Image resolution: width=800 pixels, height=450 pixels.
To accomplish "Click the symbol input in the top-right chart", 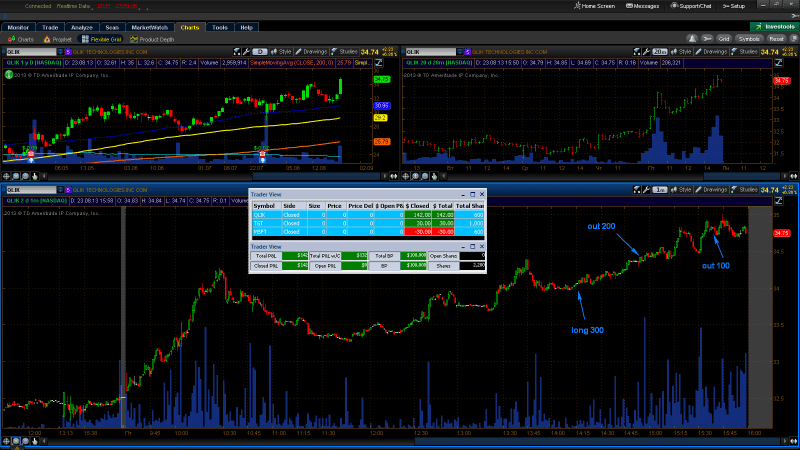I will (431, 52).
